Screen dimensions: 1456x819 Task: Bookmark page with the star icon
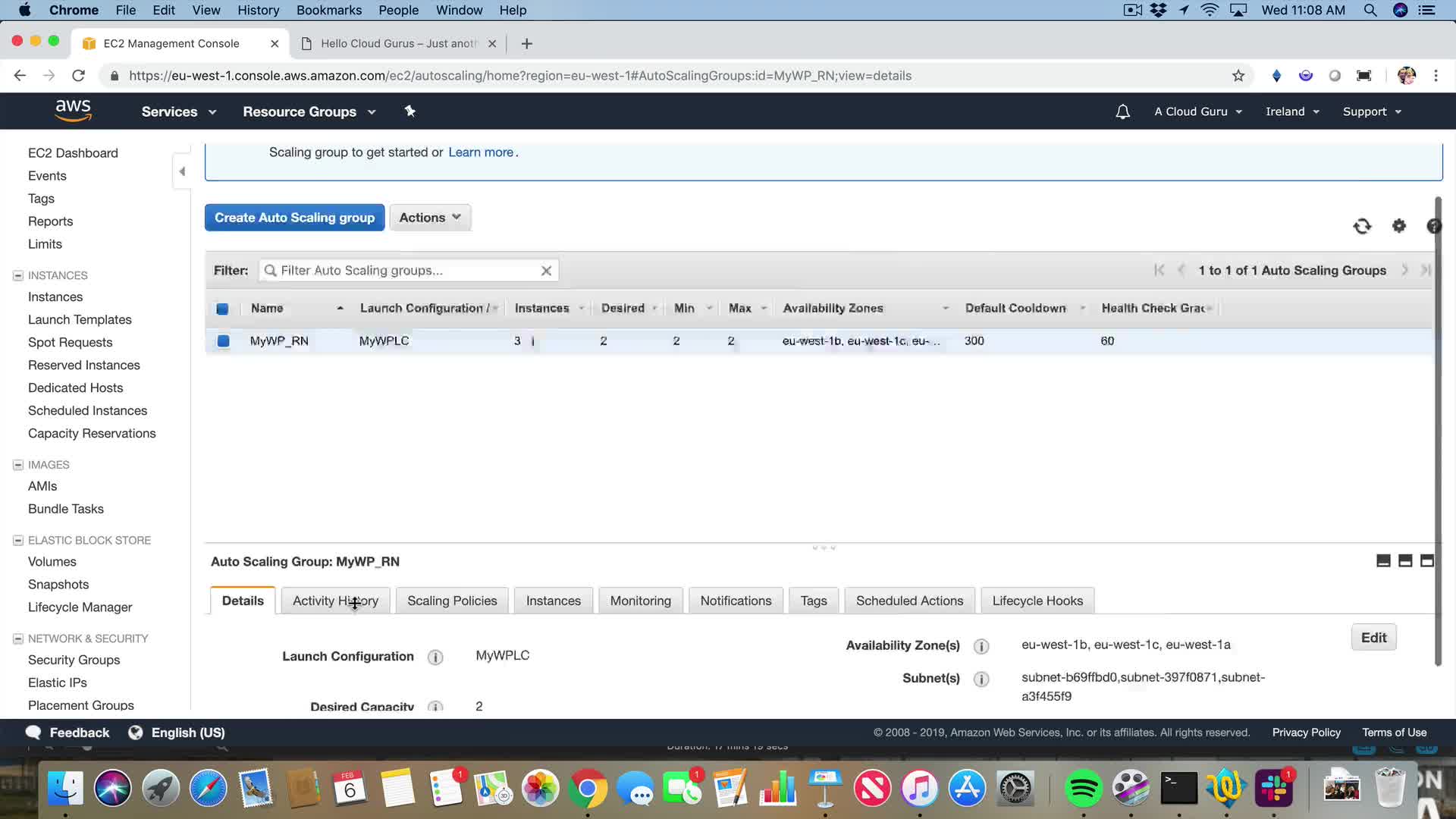(x=1238, y=76)
